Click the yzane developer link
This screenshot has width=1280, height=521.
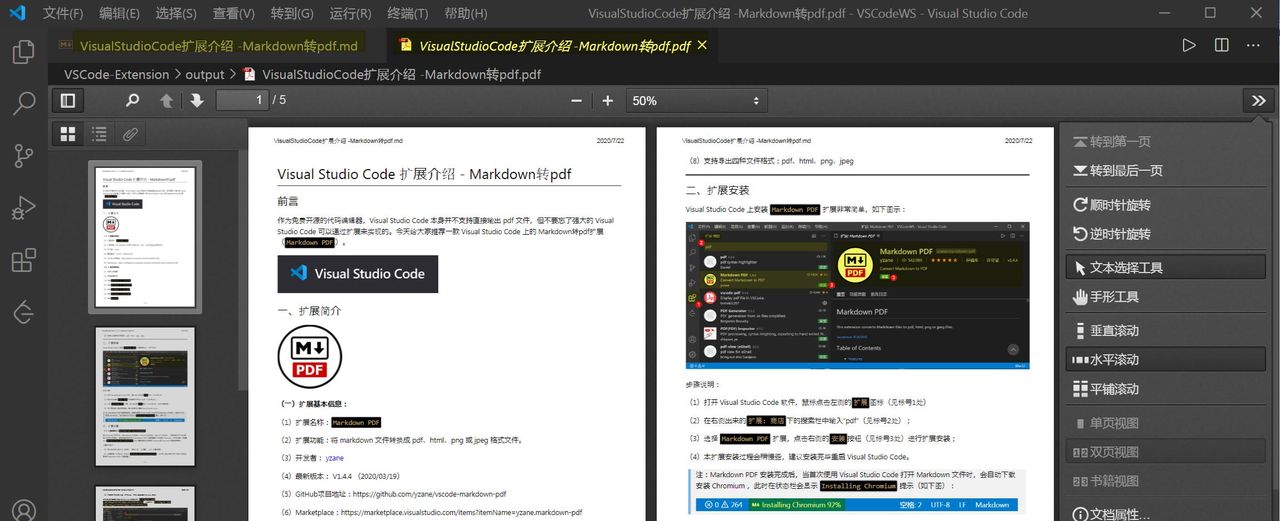334,458
